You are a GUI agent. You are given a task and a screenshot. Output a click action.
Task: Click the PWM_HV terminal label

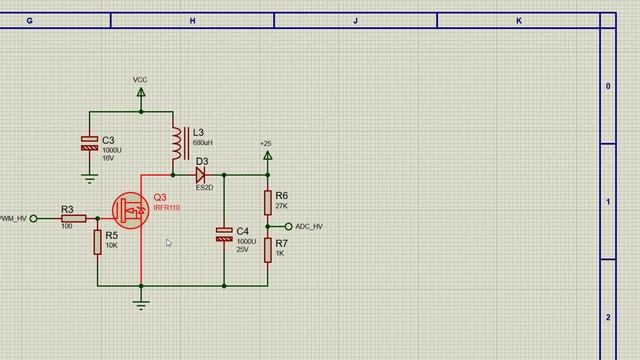pos(13,219)
